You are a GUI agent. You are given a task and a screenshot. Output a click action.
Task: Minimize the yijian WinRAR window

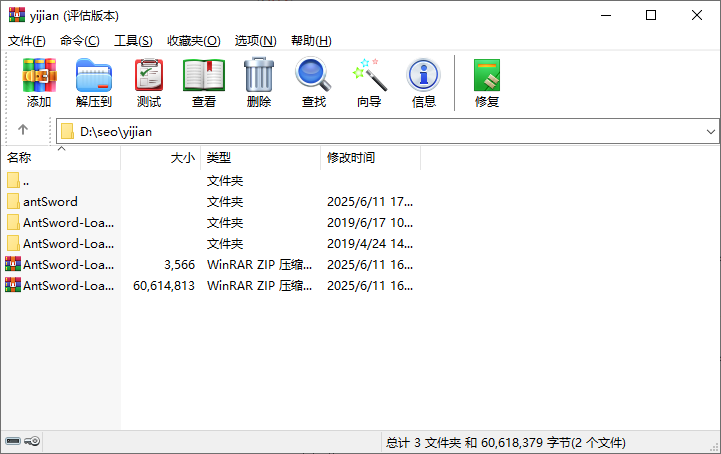(x=606, y=15)
